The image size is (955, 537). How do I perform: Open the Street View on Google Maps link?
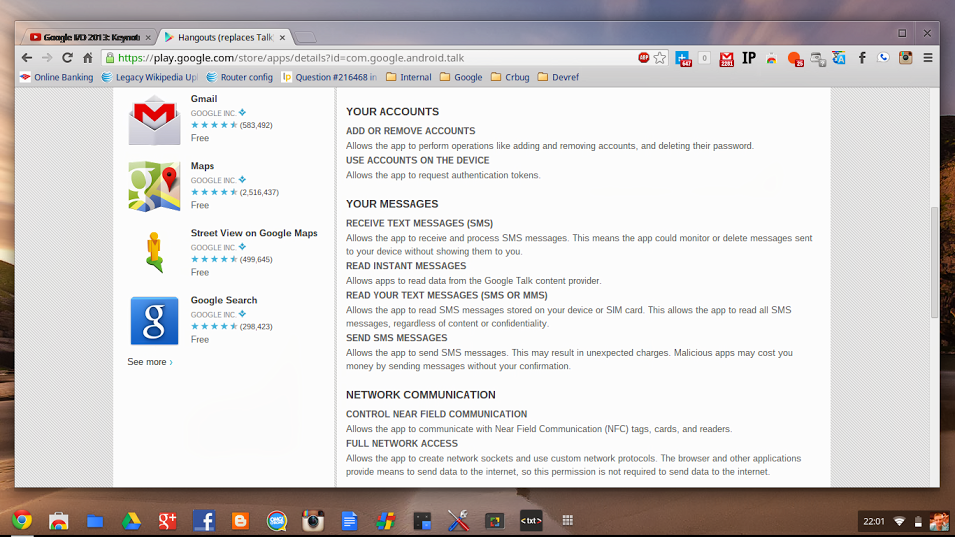254,233
